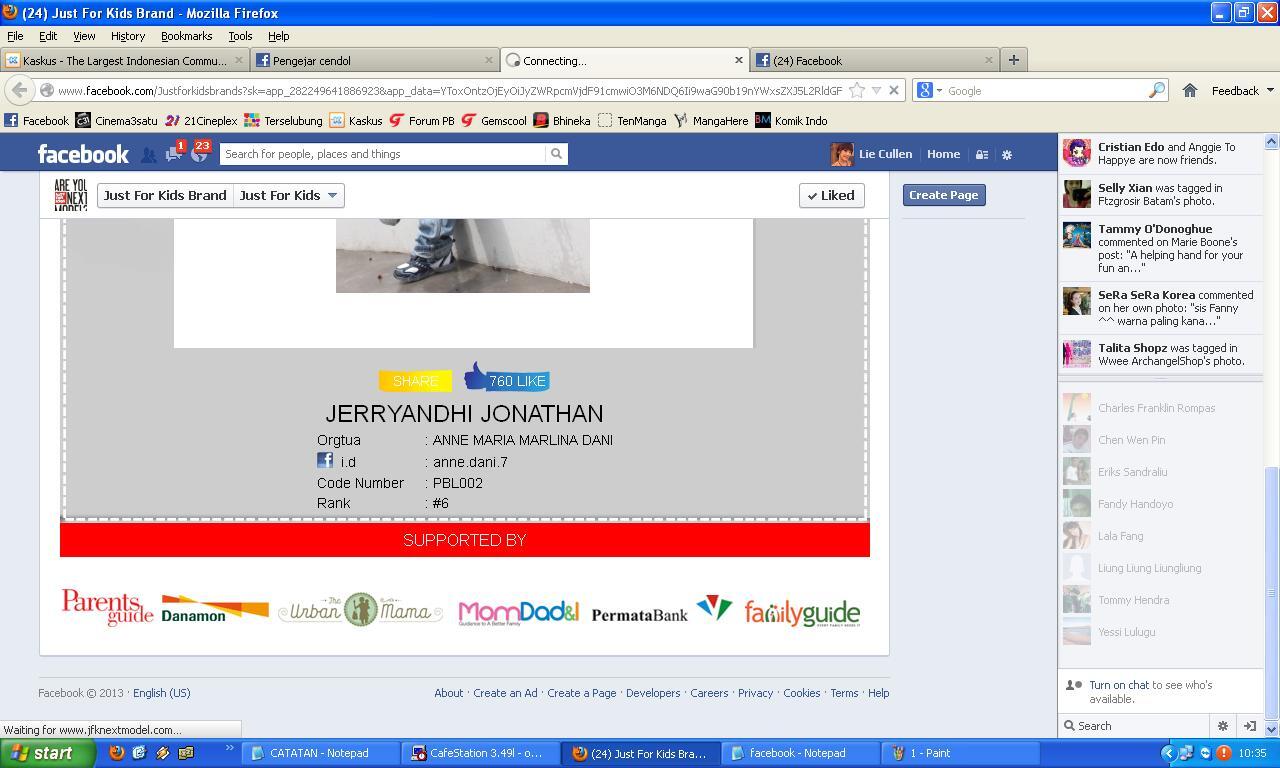Open the Bookmarks menu
This screenshot has width=1280, height=768.
[186, 36]
